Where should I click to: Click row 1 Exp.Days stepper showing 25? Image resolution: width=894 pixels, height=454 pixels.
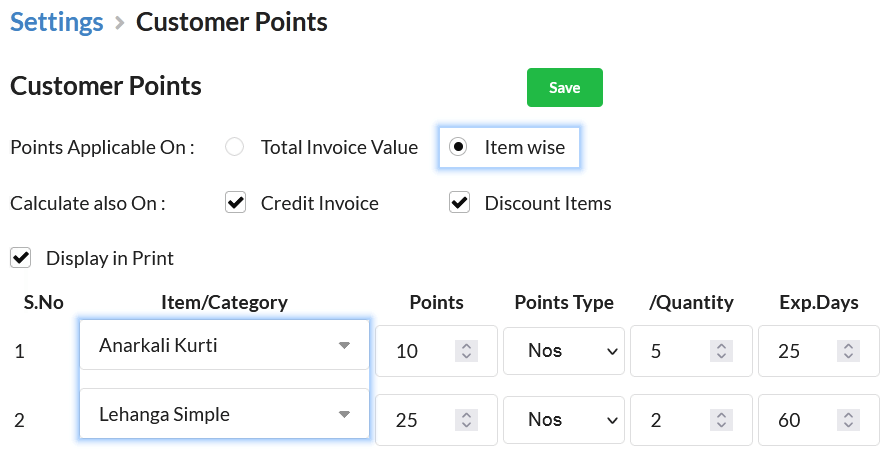click(x=848, y=351)
